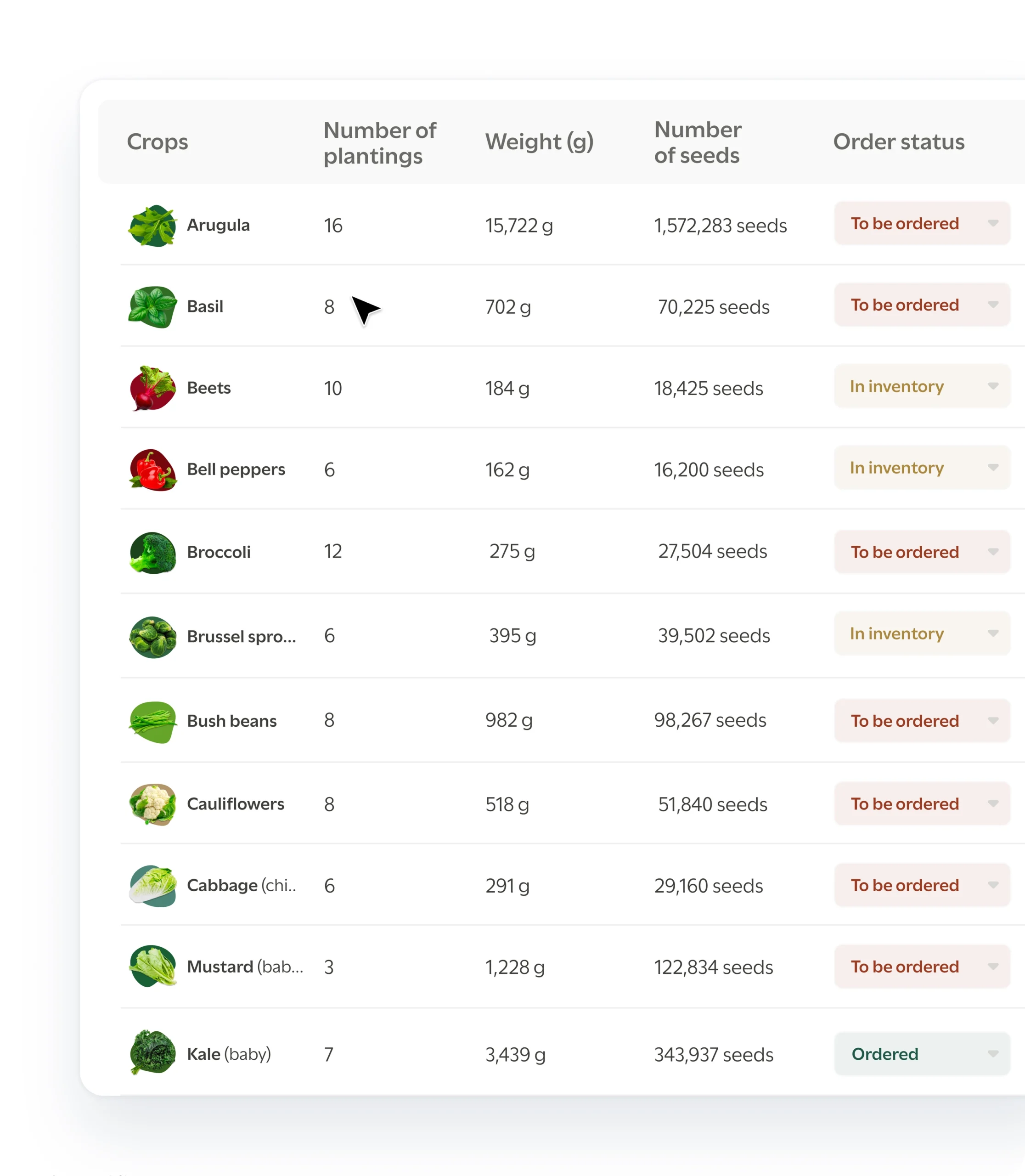Select the Bush beans icon
Image resolution: width=1025 pixels, height=1176 pixels.
152,721
